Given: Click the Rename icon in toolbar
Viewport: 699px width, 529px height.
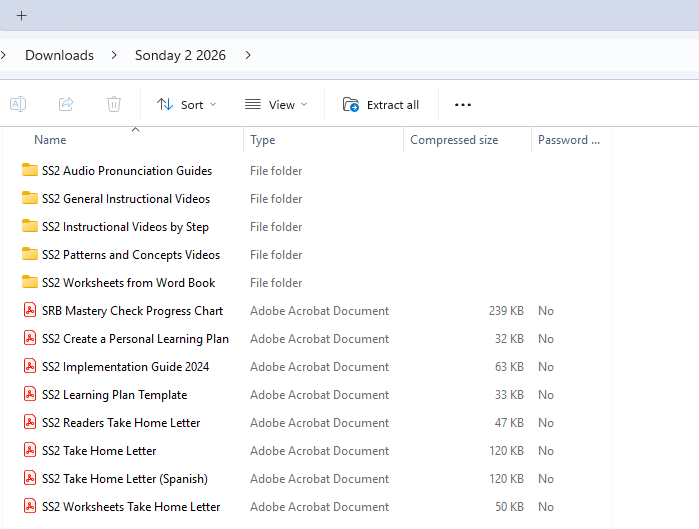Looking at the screenshot, I should click(18, 104).
